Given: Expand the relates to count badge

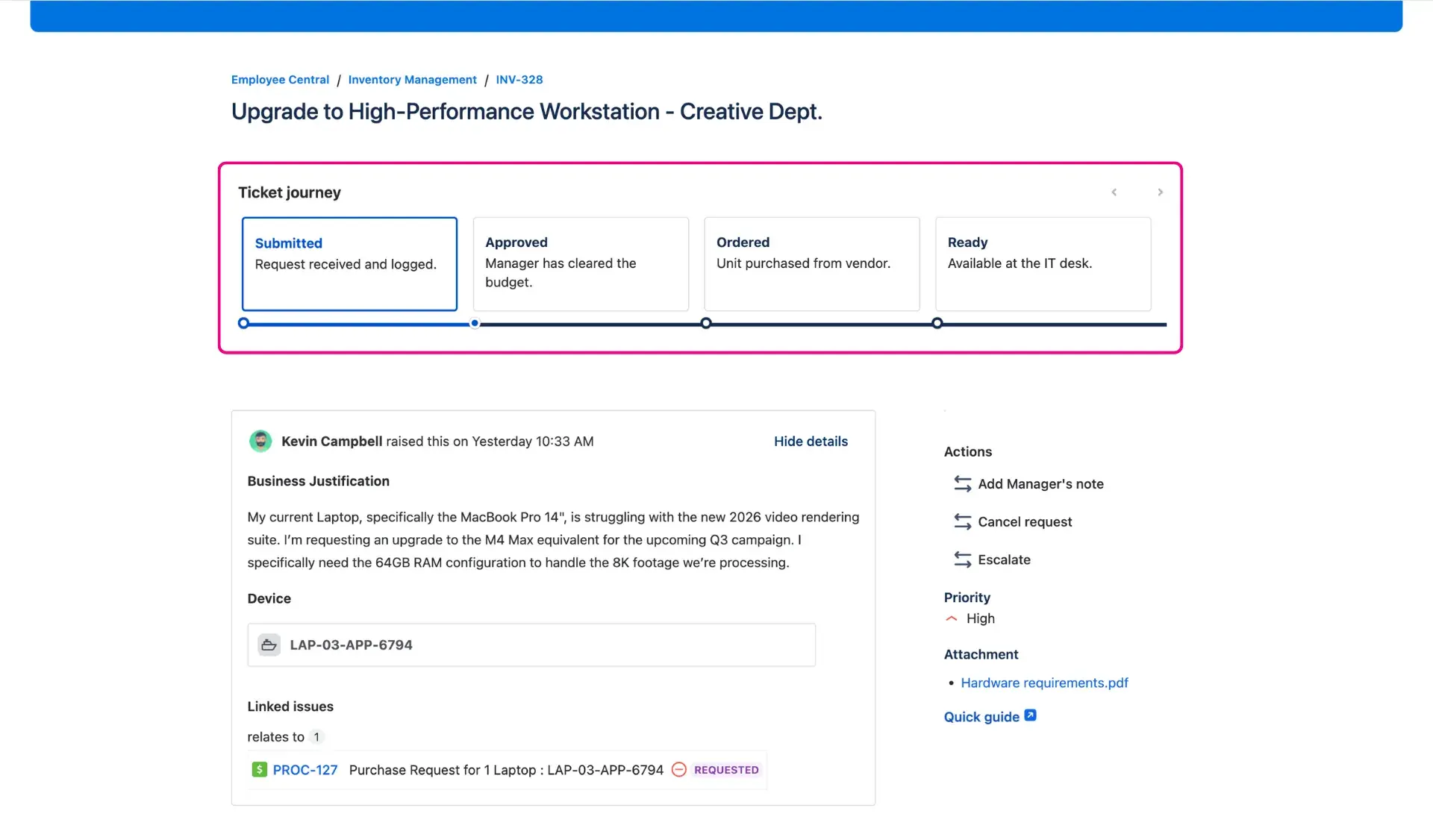Looking at the screenshot, I should [x=316, y=736].
